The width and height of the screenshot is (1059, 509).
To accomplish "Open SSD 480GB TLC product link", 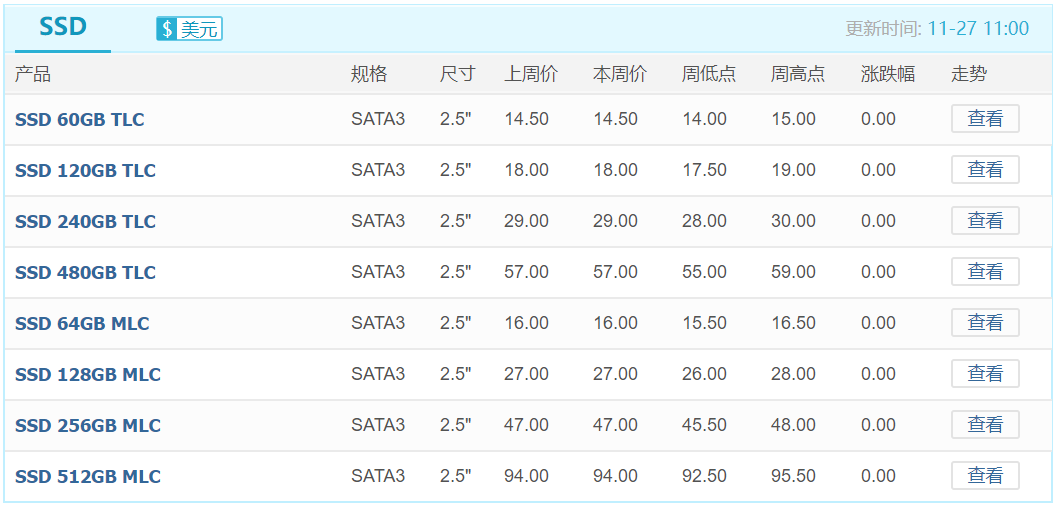I will point(85,273).
